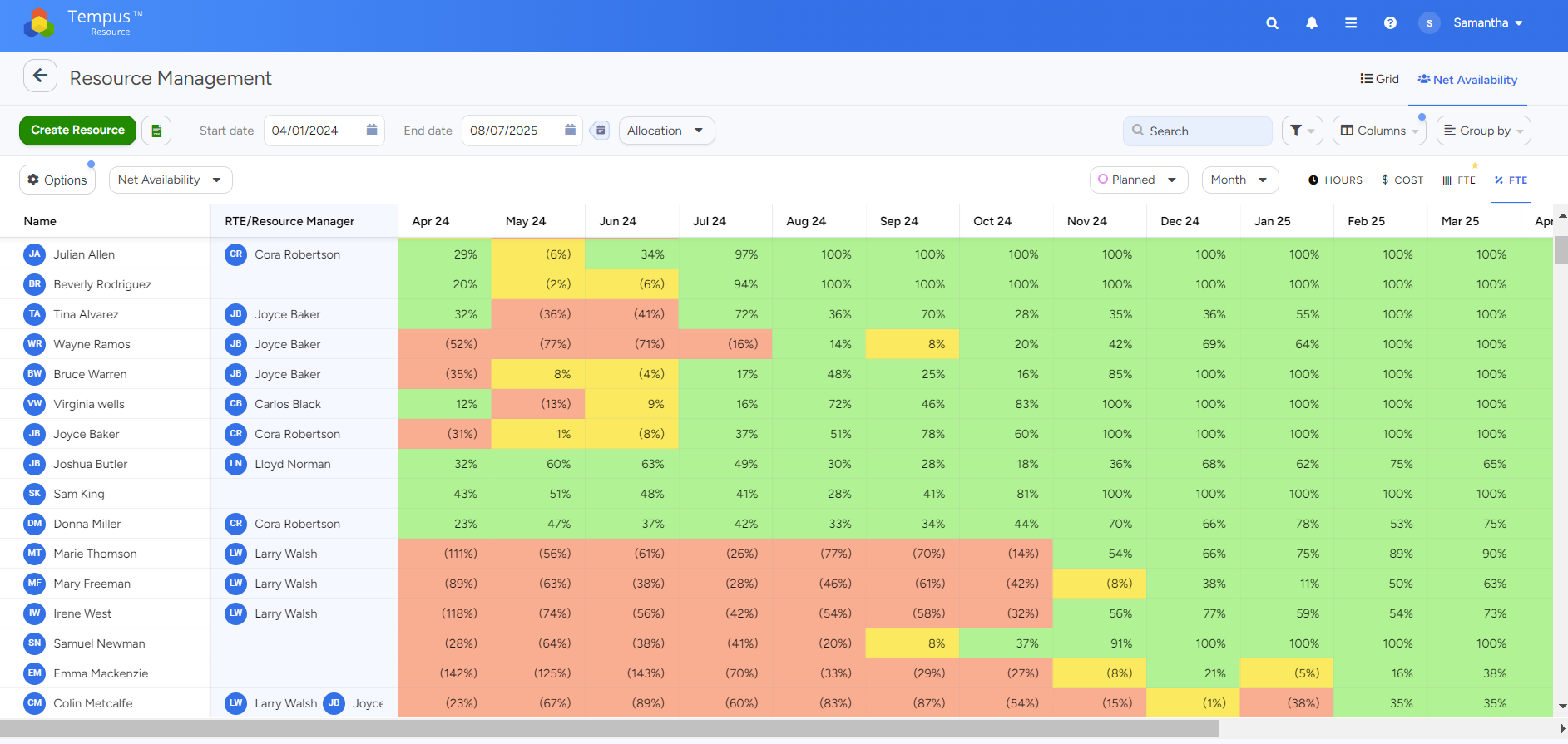The image size is (1568, 744).
Task: Switch display to Cost
Action: pos(1402,180)
